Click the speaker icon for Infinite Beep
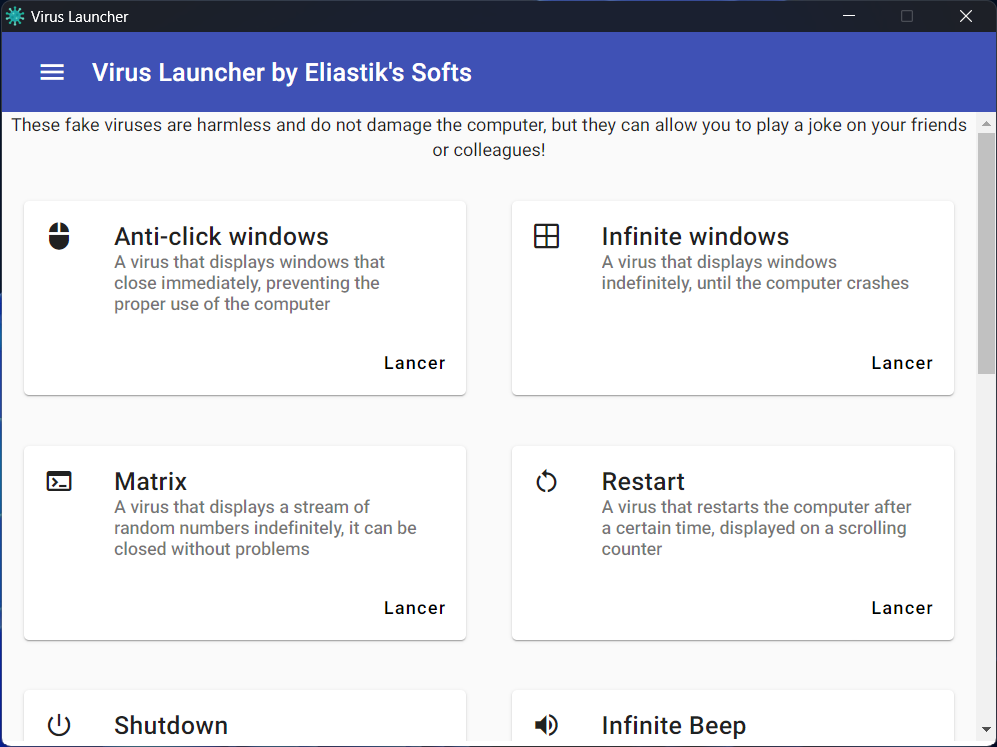Viewport: 997px width, 747px height. tap(546, 725)
